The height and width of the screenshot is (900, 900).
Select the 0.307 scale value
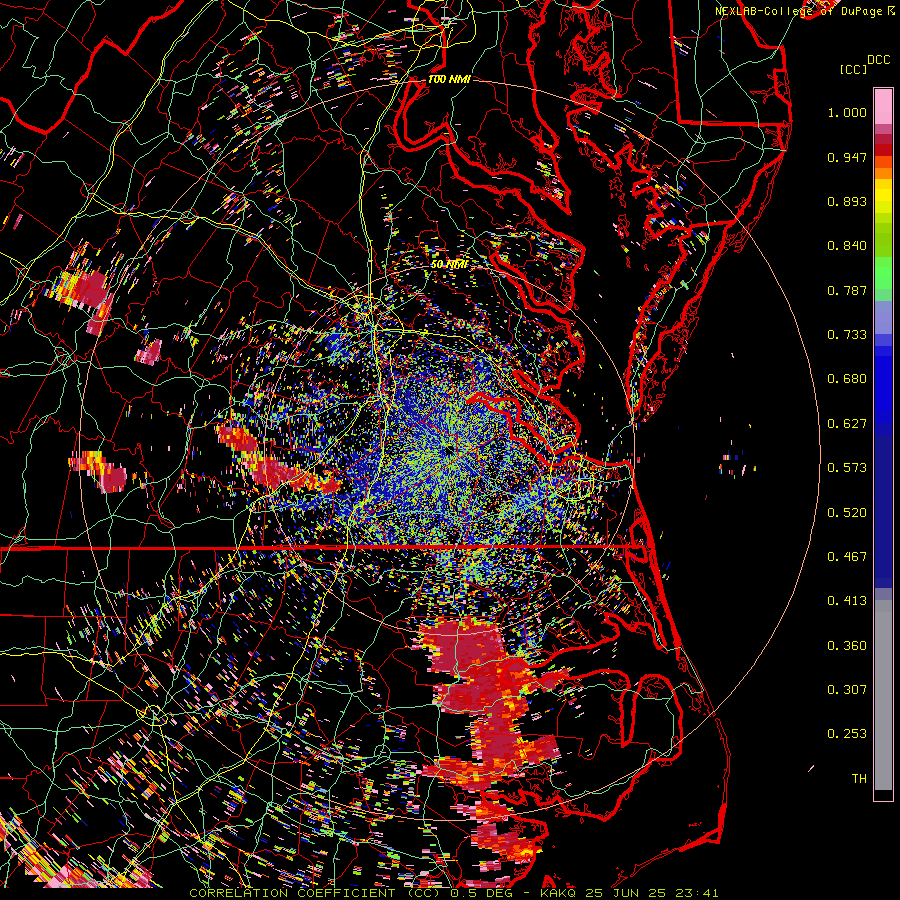(x=847, y=690)
